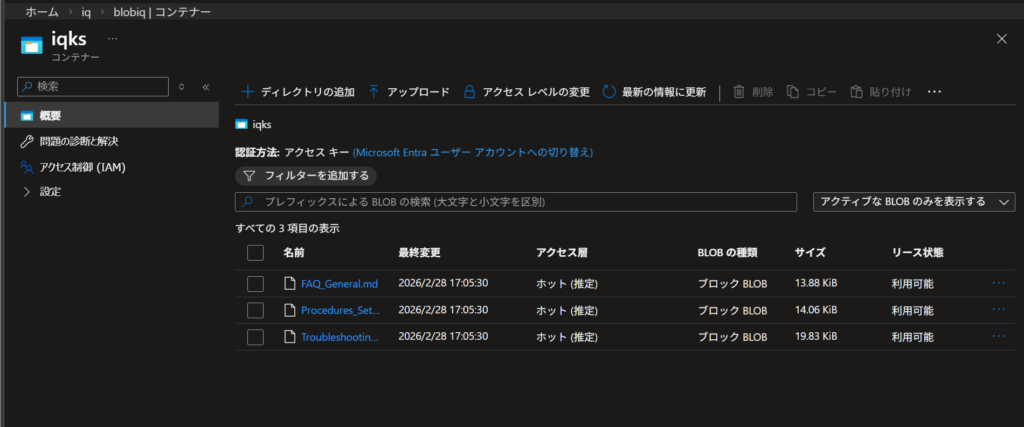Collapse the left sidebar with double-chevron icon
1024x427 pixels.
click(205, 87)
